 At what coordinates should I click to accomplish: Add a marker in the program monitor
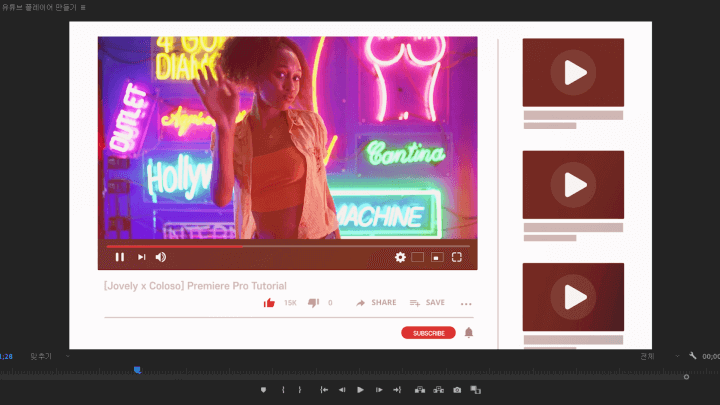click(263, 390)
